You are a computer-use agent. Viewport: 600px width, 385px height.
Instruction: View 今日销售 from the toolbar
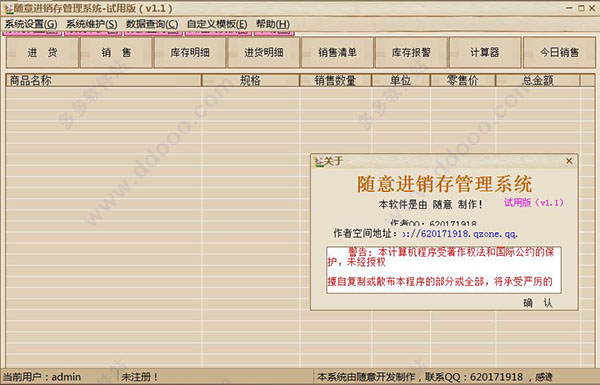(x=559, y=52)
